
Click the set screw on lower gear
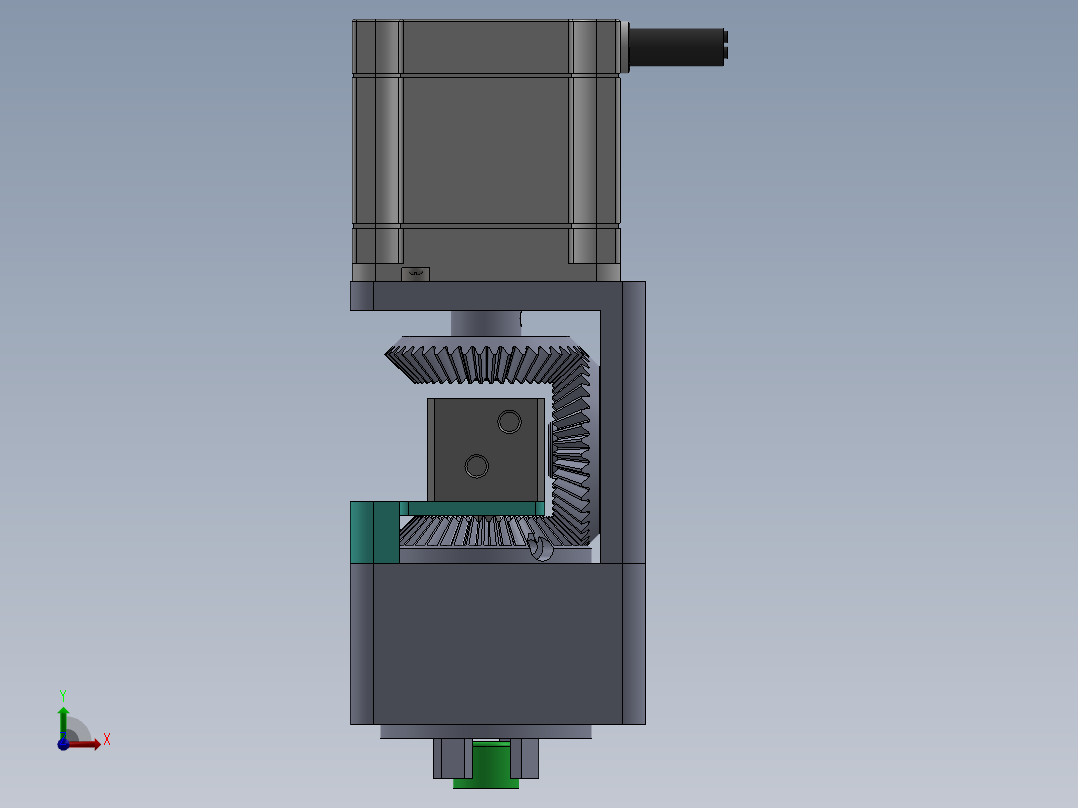541,548
